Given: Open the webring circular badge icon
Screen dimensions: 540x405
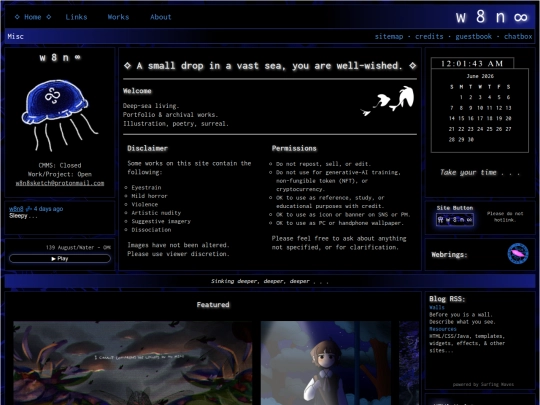Looking at the screenshot, I should coord(518,253).
